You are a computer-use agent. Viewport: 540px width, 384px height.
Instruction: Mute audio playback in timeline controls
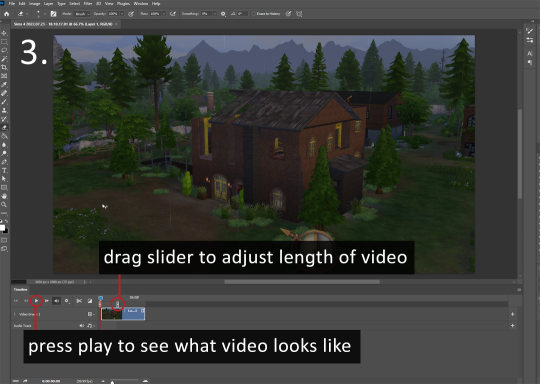coord(56,301)
